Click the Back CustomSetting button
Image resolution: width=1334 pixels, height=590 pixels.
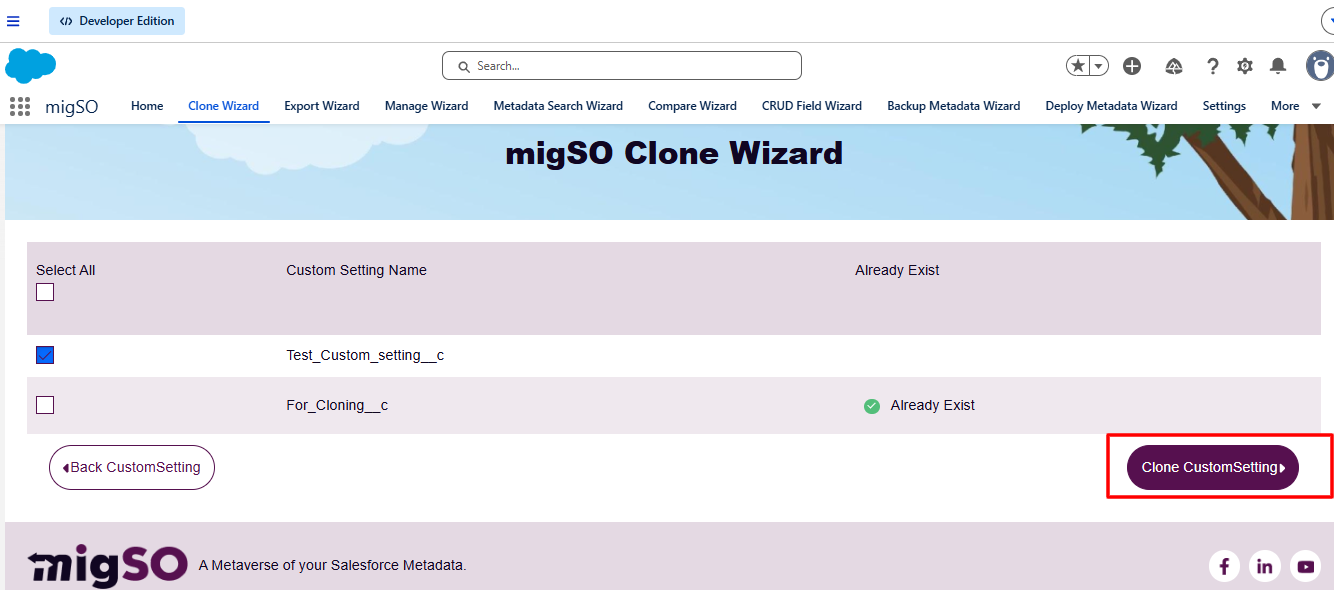(x=132, y=467)
